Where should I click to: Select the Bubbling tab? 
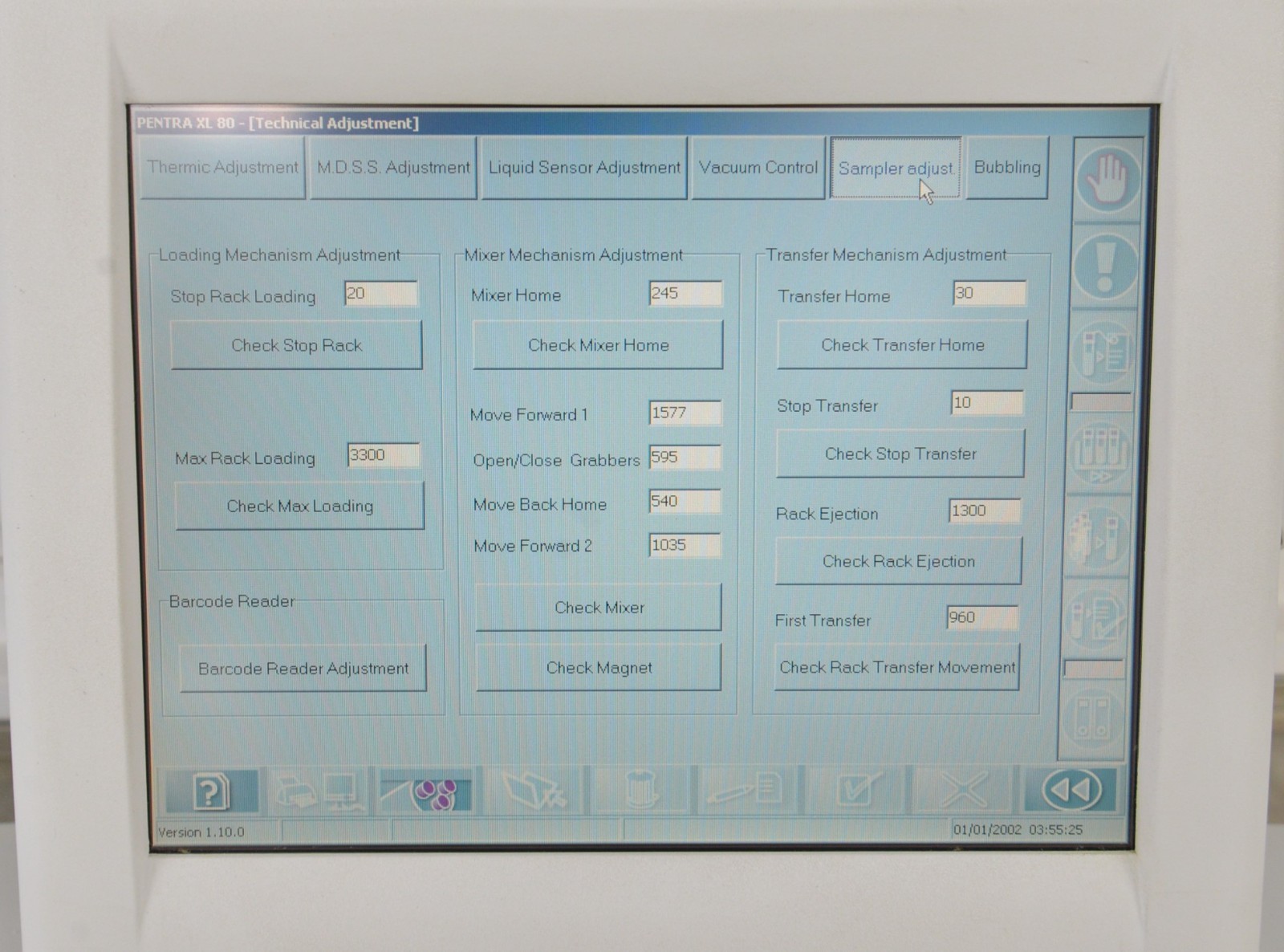[1006, 168]
